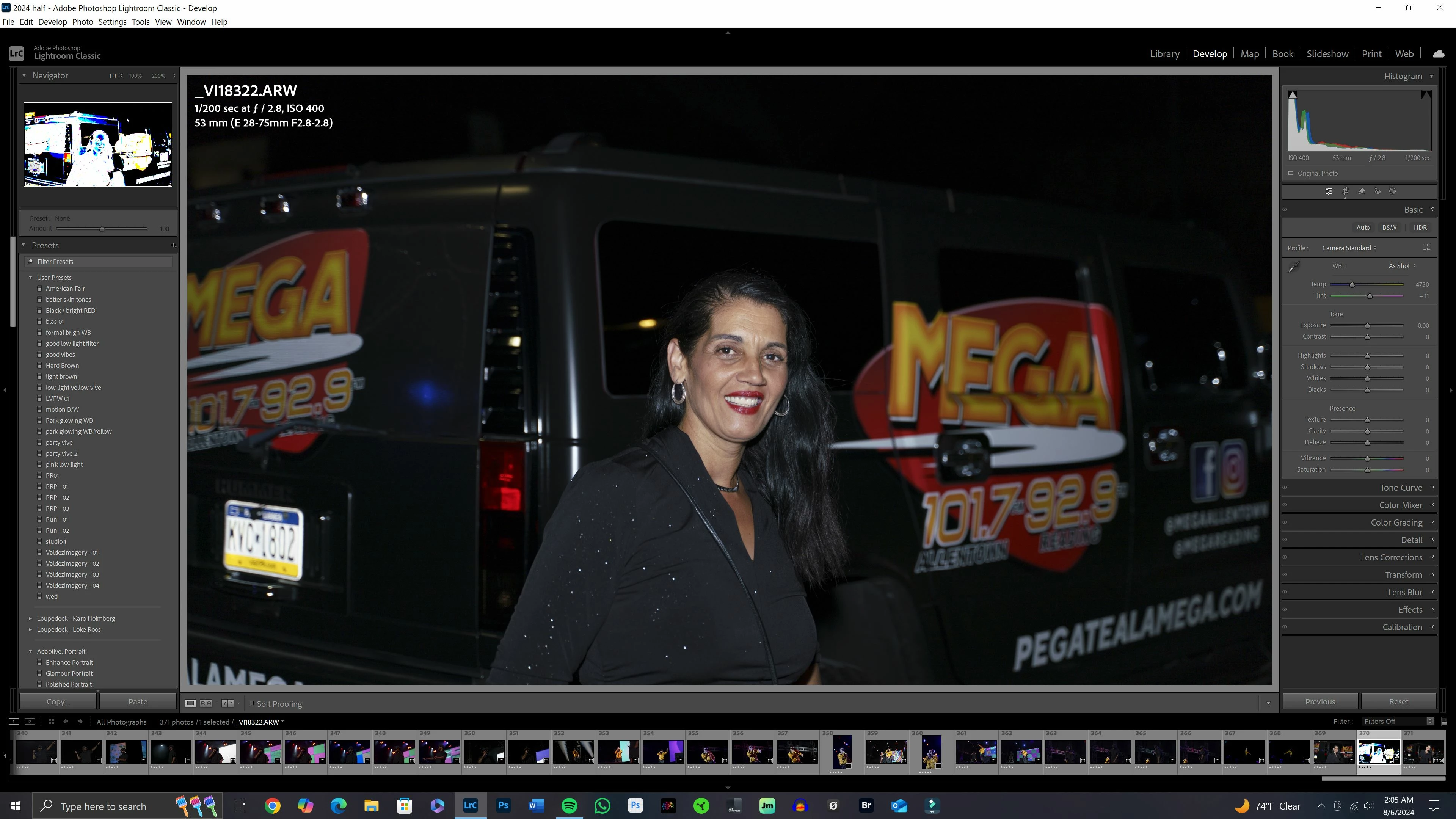Open the Settings menu
This screenshot has height=819, width=1456.
click(x=112, y=22)
